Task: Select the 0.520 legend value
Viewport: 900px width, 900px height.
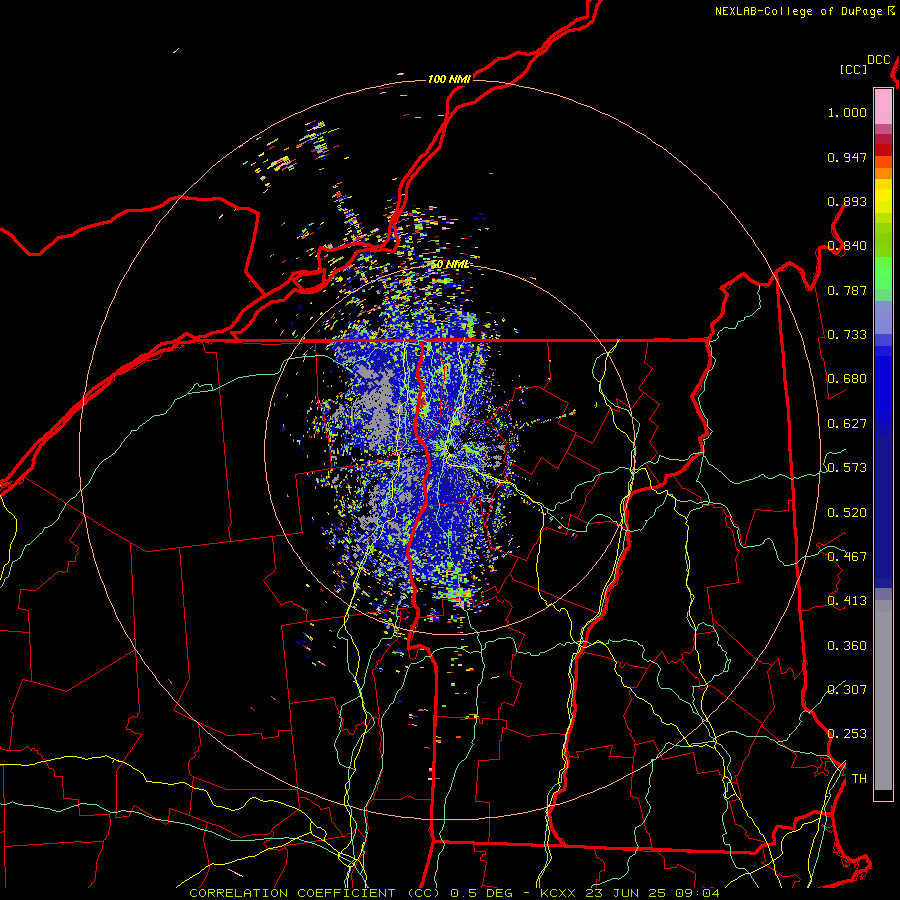Action: pyautogui.click(x=847, y=513)
